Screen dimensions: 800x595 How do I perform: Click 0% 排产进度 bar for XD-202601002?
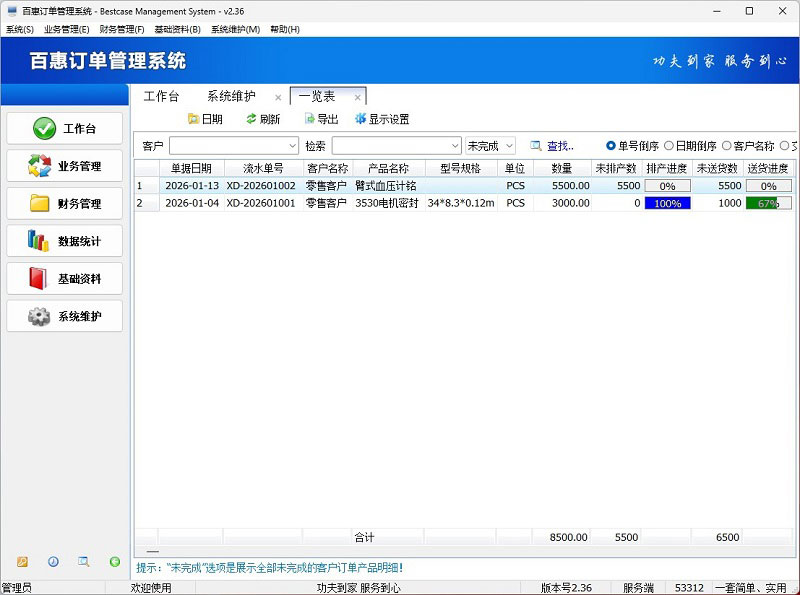pyautogui.click(x=667, y=186)
